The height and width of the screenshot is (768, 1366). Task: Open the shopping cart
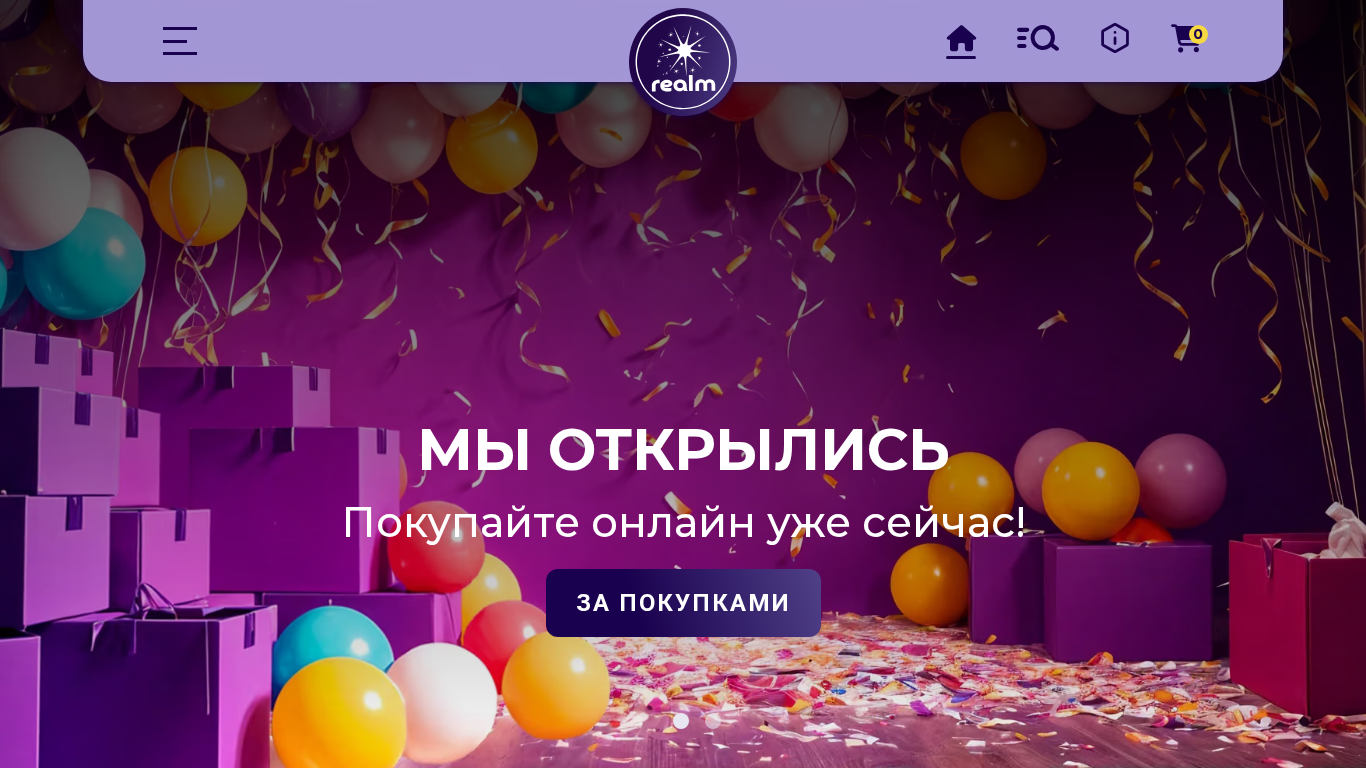coord(1187,40)
